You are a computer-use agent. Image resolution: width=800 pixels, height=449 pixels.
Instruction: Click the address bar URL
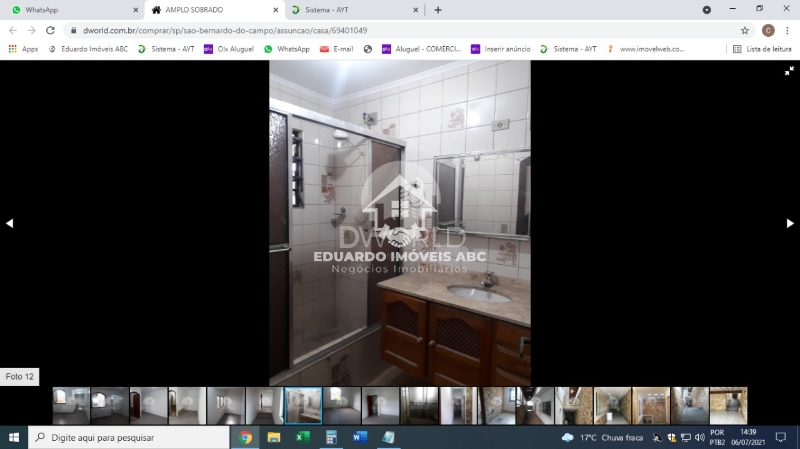coord(225,31)
